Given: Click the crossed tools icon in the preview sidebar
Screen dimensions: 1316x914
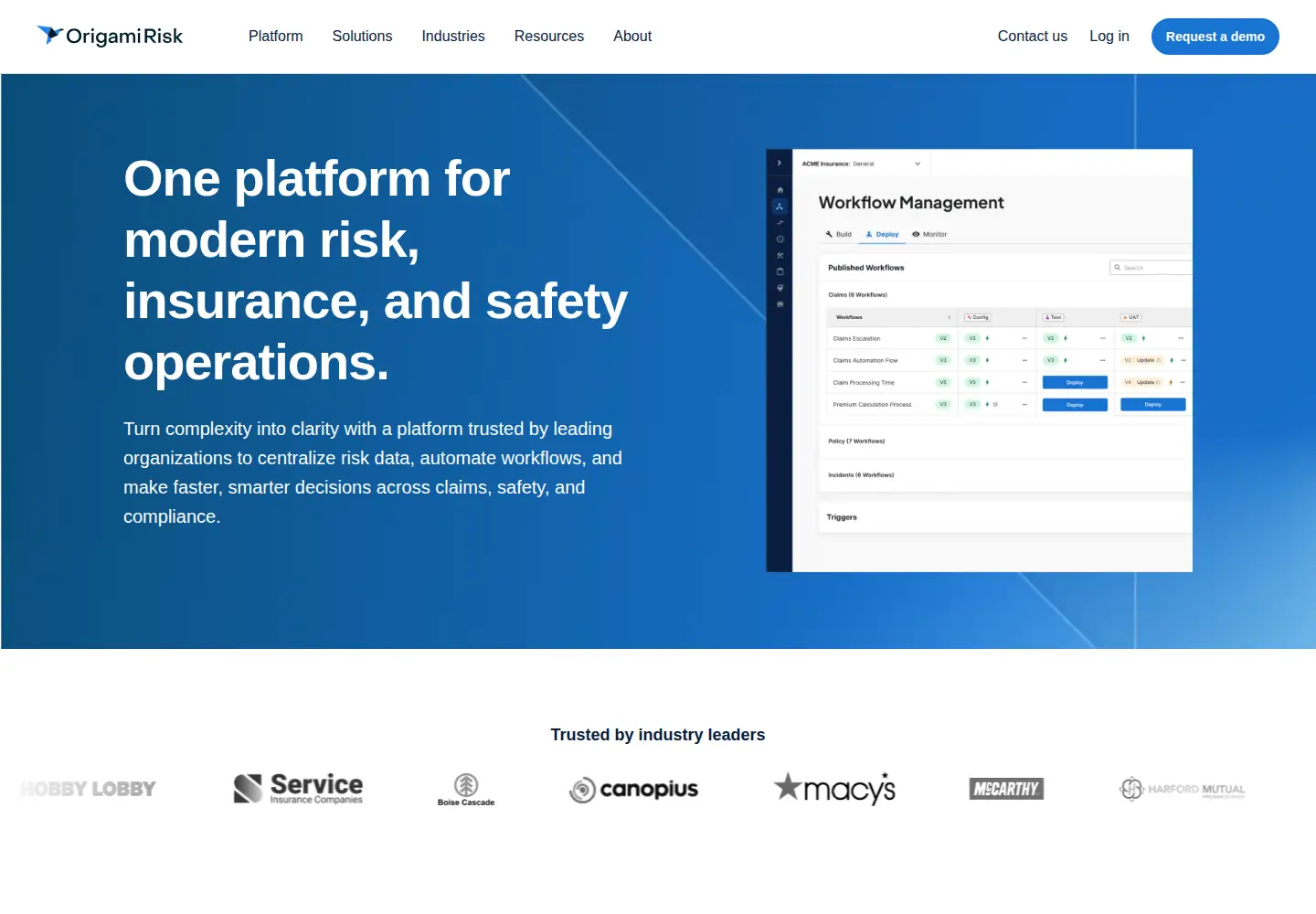Looking at the screenshot, I should (780, 256).
